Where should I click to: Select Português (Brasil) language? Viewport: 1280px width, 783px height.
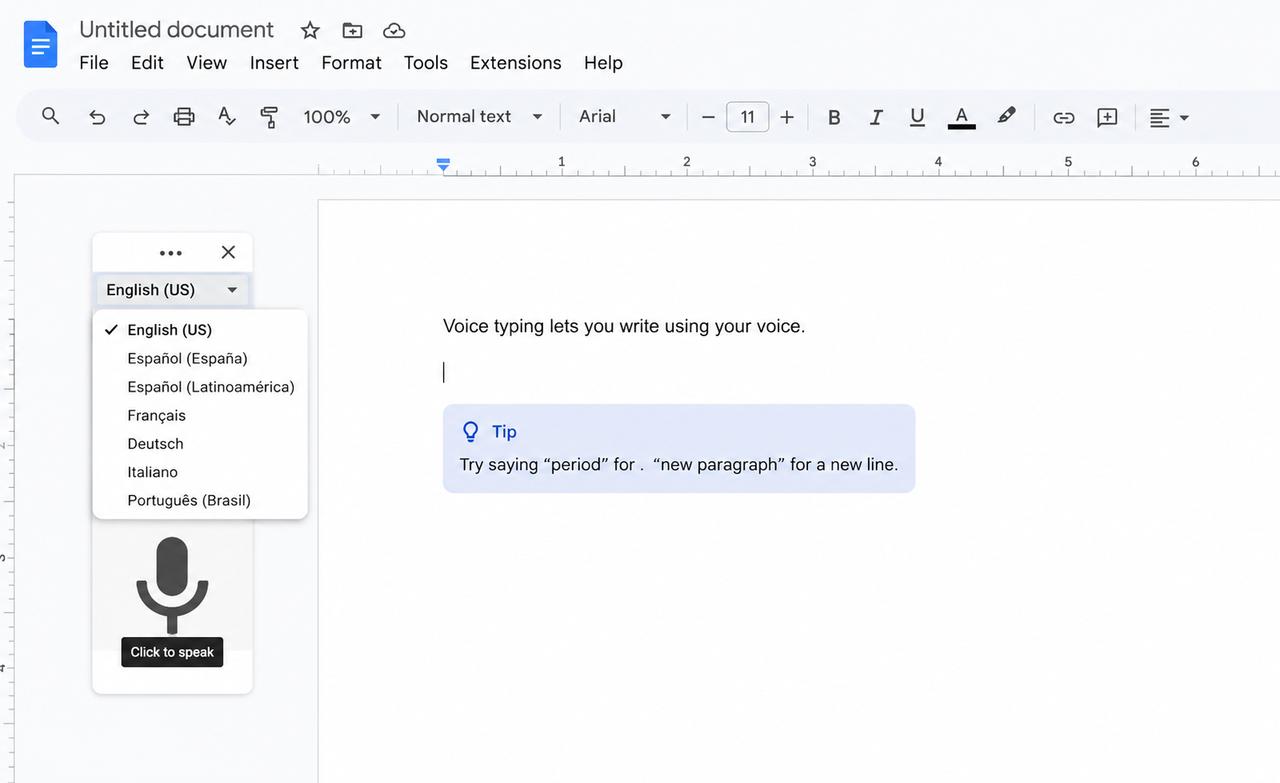pyautogui.click(x=200, y=500)
